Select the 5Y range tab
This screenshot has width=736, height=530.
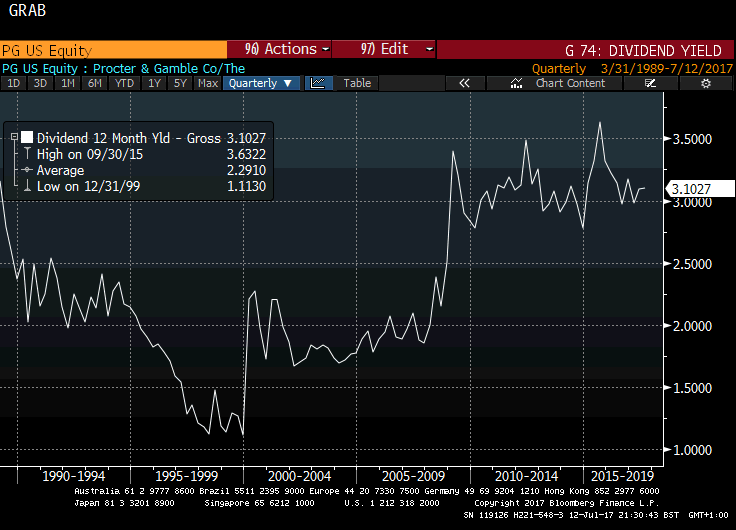(180, 83)
